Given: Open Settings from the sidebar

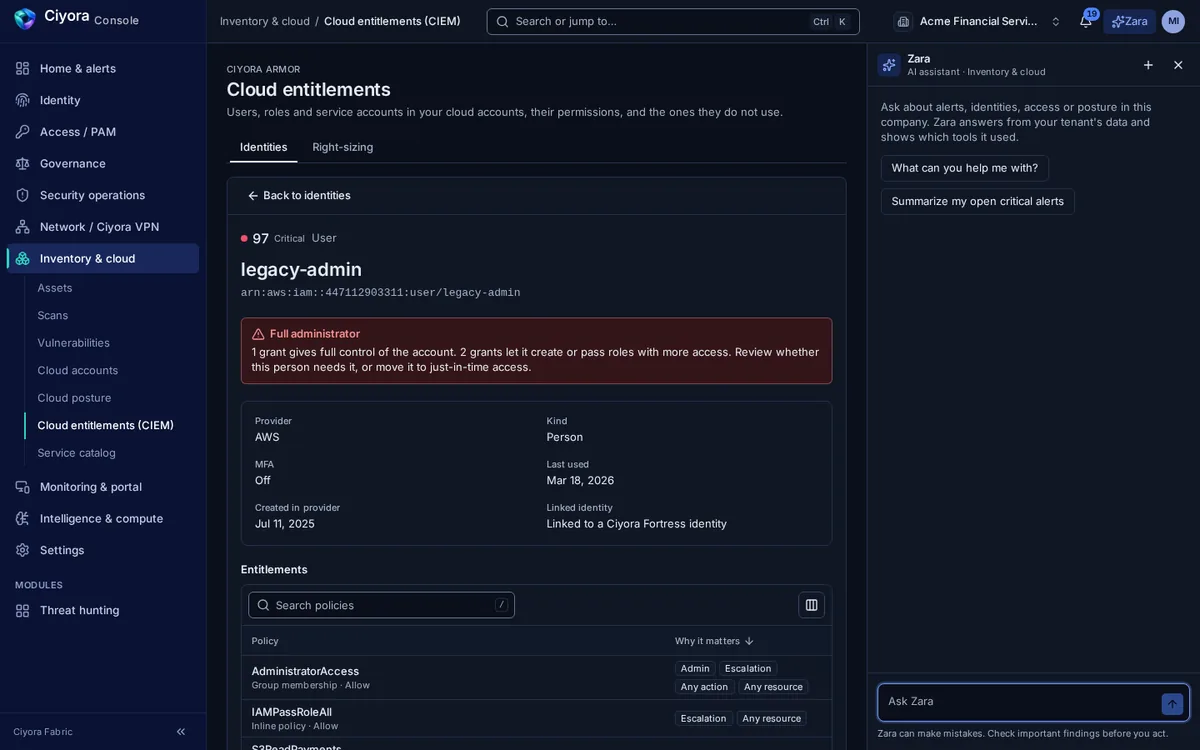Looking at the screenshot, I should click(x=103, y=550).
